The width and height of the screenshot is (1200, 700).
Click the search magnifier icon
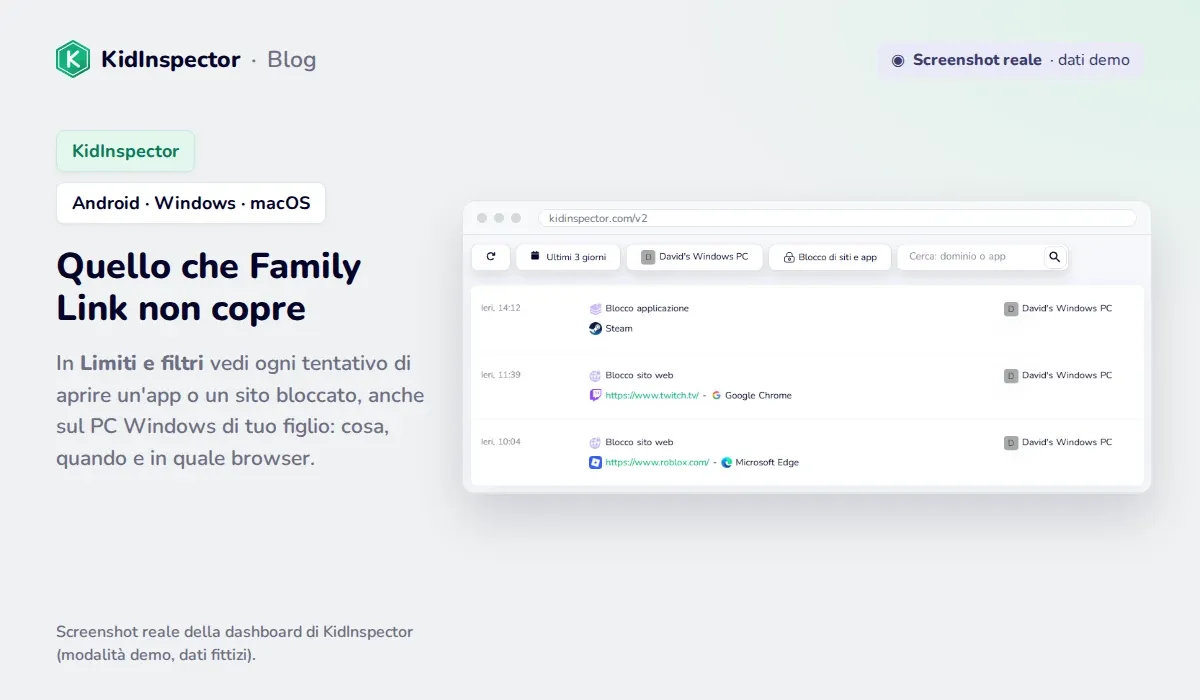[x=1054, y=257]
